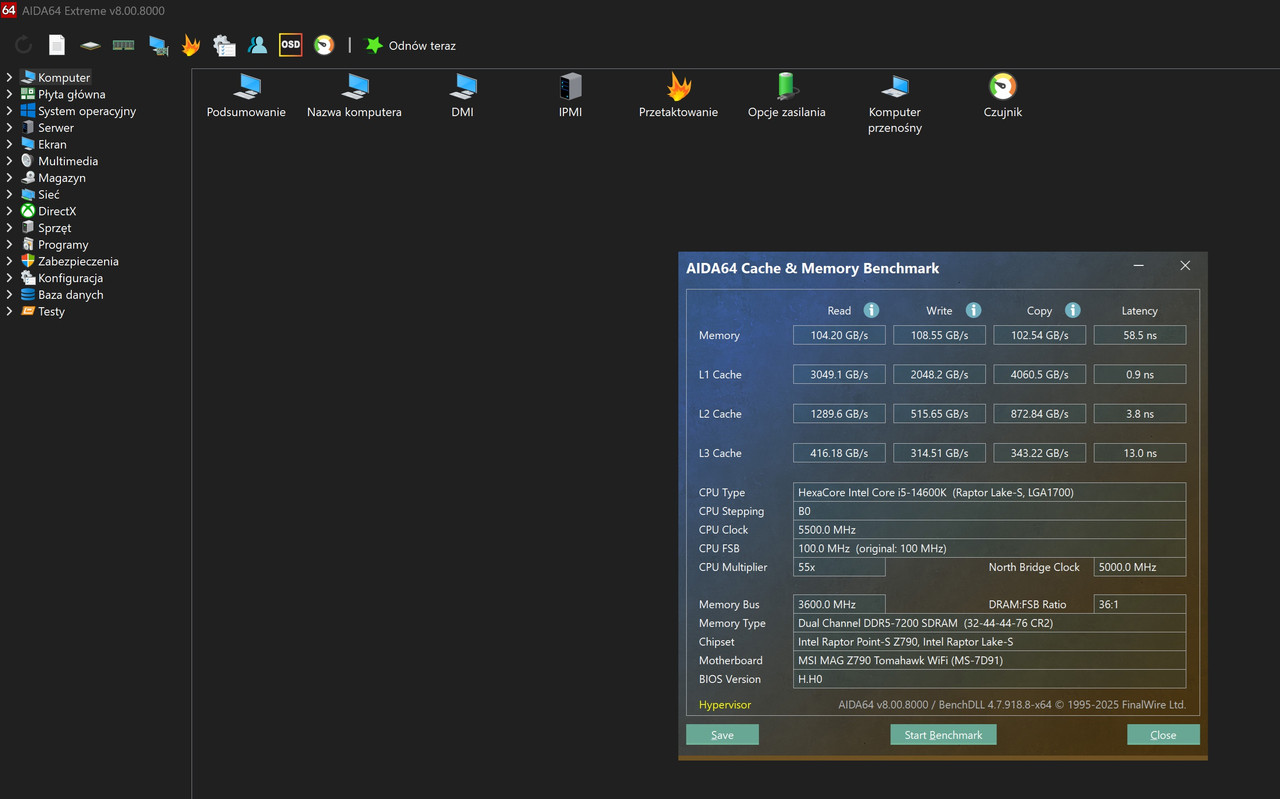Open the report page toolbar icon
Image resolution: width=1280 pixels, height=799 pixels.
point(57,45)
